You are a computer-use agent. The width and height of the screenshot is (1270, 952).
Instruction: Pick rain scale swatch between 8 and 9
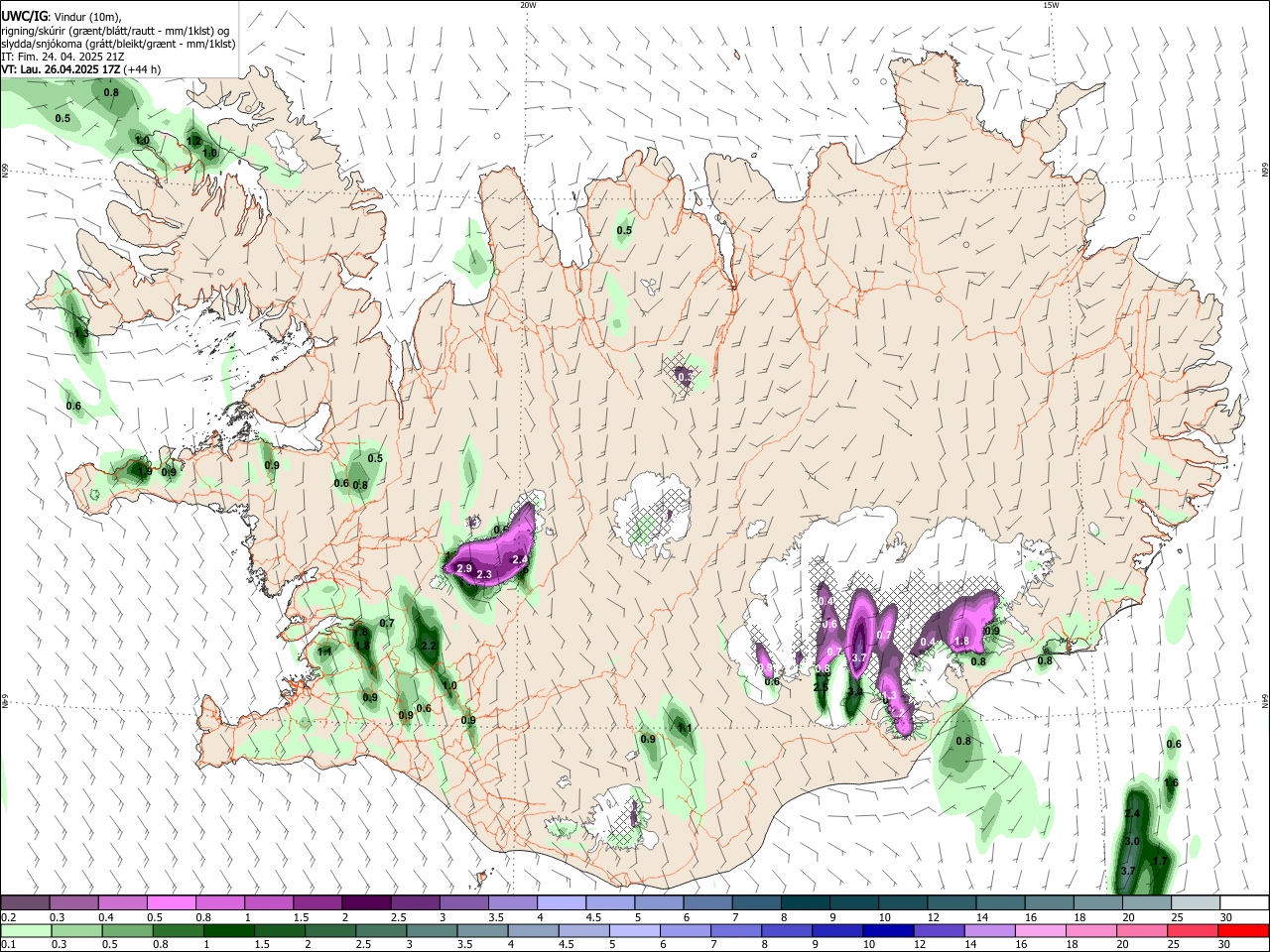(x=786, y=930)
